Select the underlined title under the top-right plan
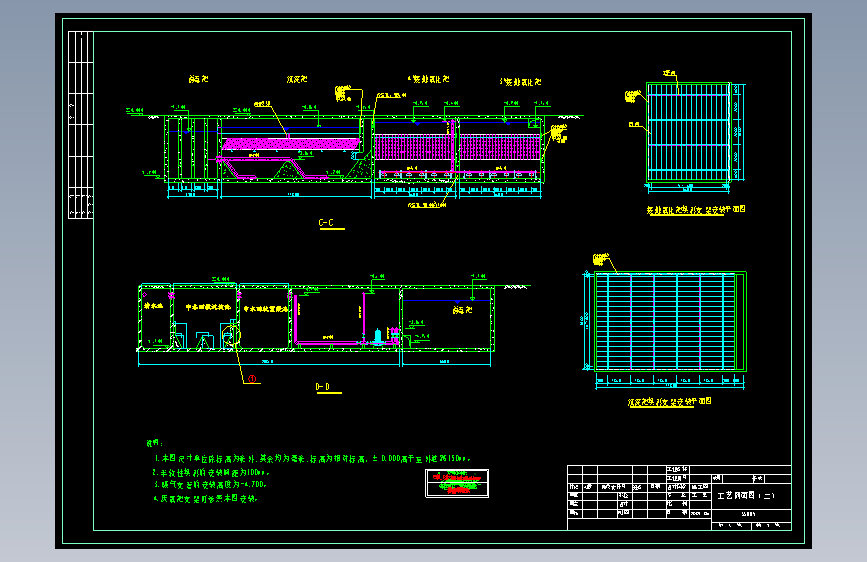Viewport: 867px width, 562px height. (696, 210)
